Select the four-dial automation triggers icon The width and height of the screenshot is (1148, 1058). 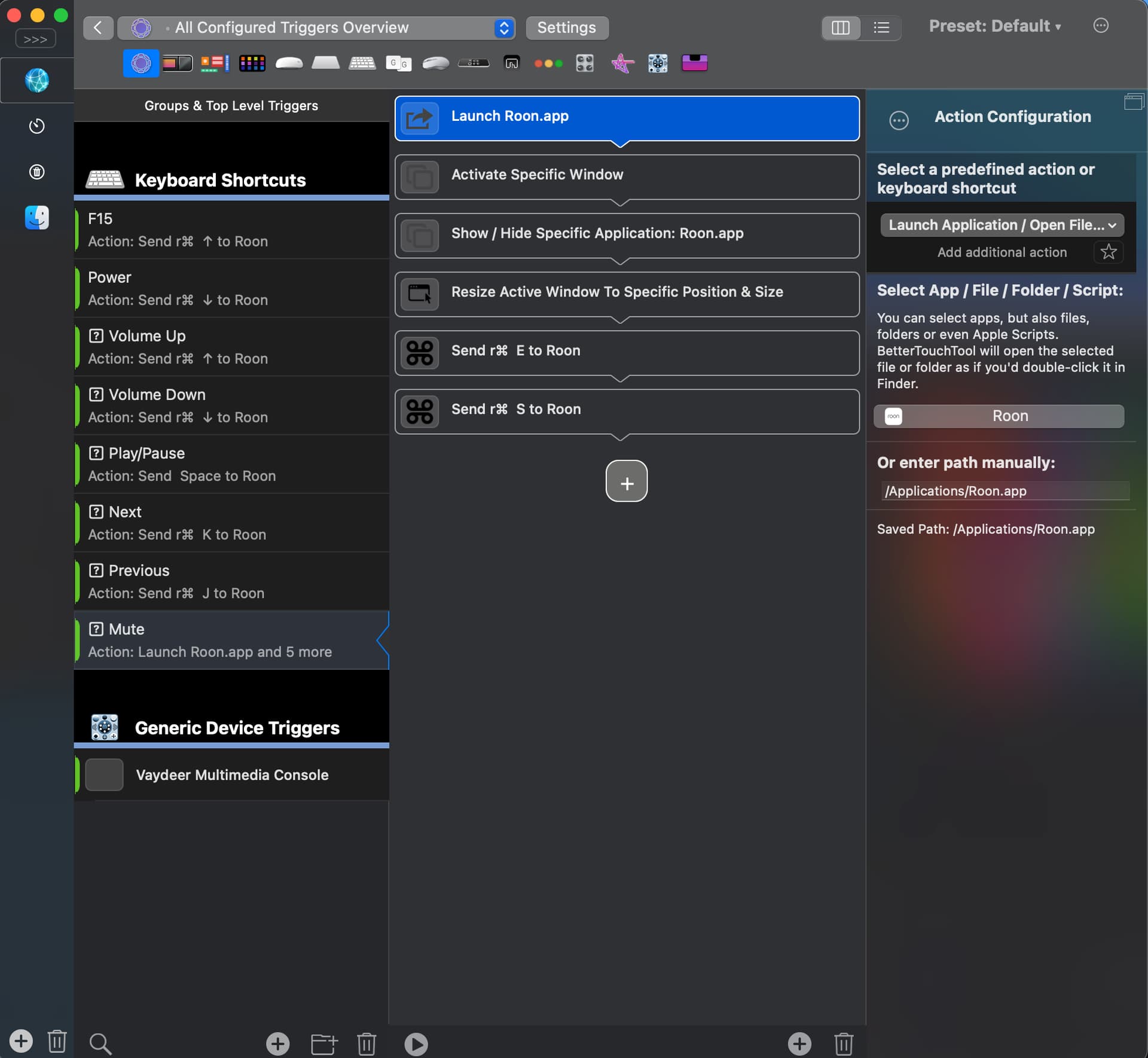coord(585,63)
